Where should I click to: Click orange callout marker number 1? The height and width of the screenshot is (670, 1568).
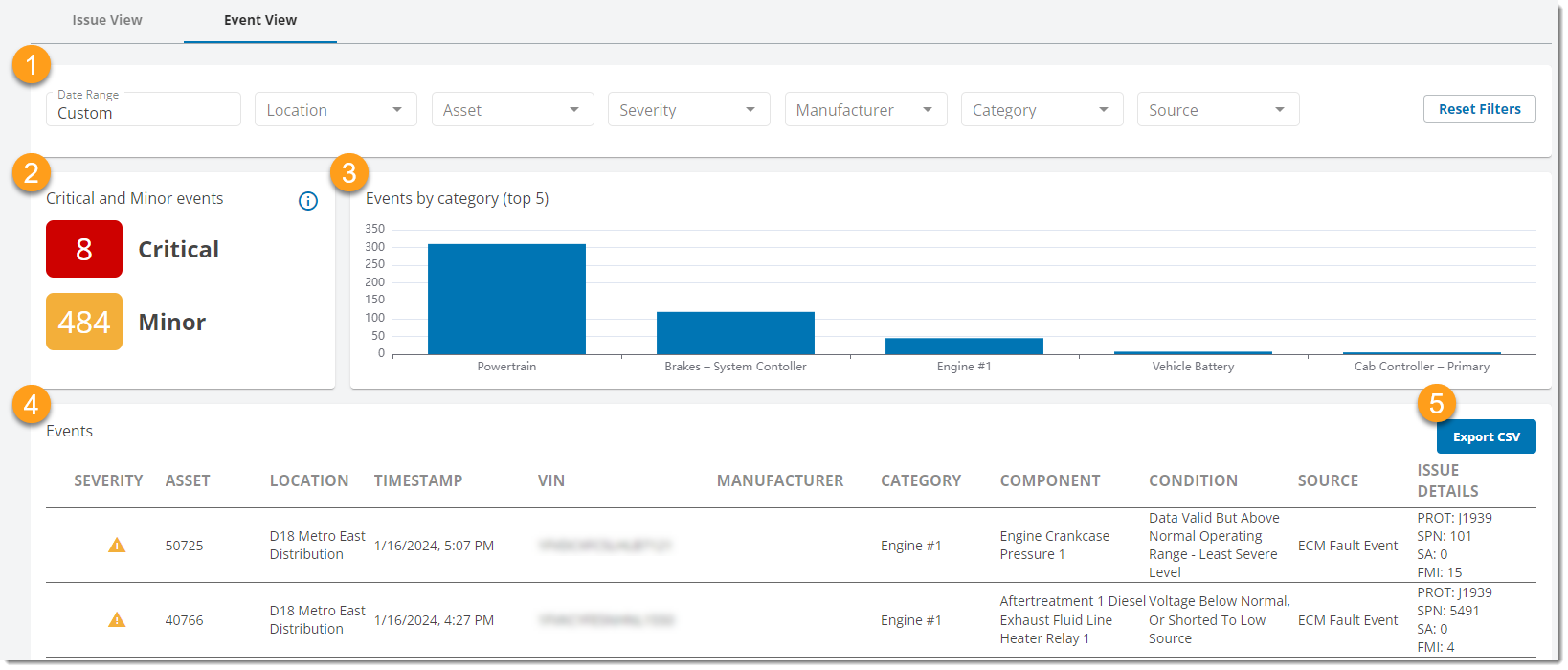(x=32, y=66)
